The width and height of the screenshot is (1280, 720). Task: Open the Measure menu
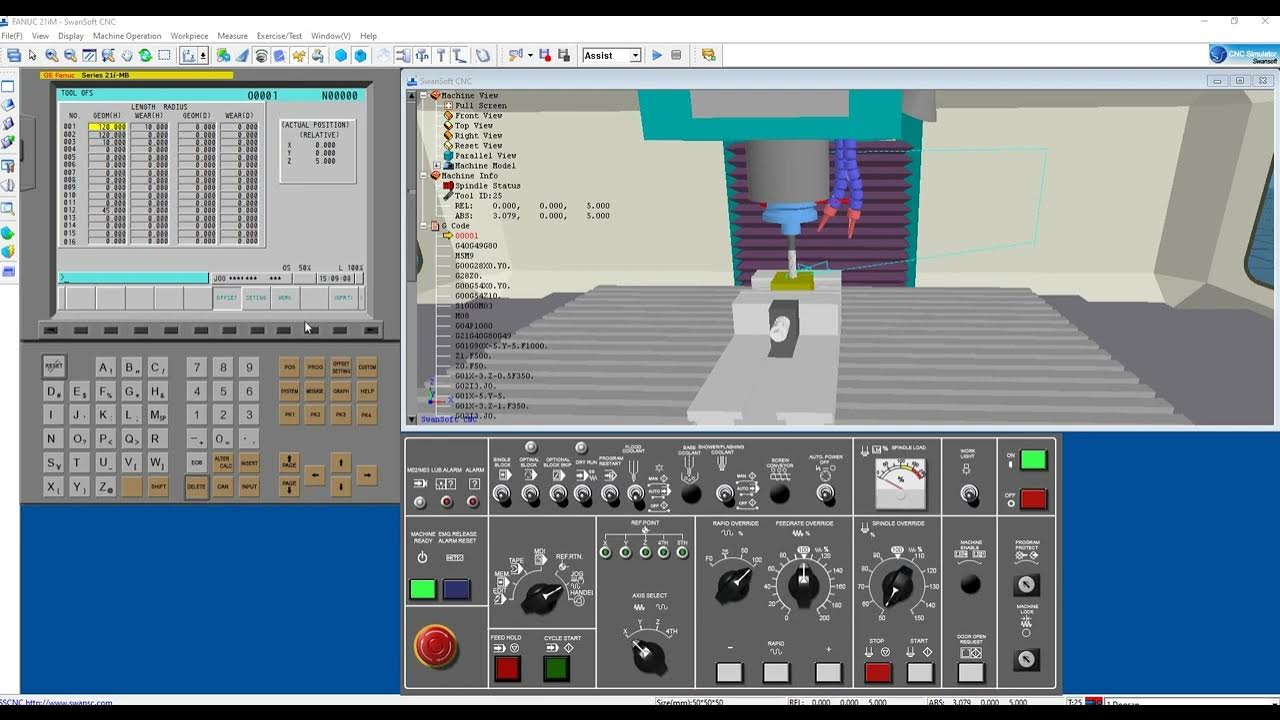pos(232,36)
